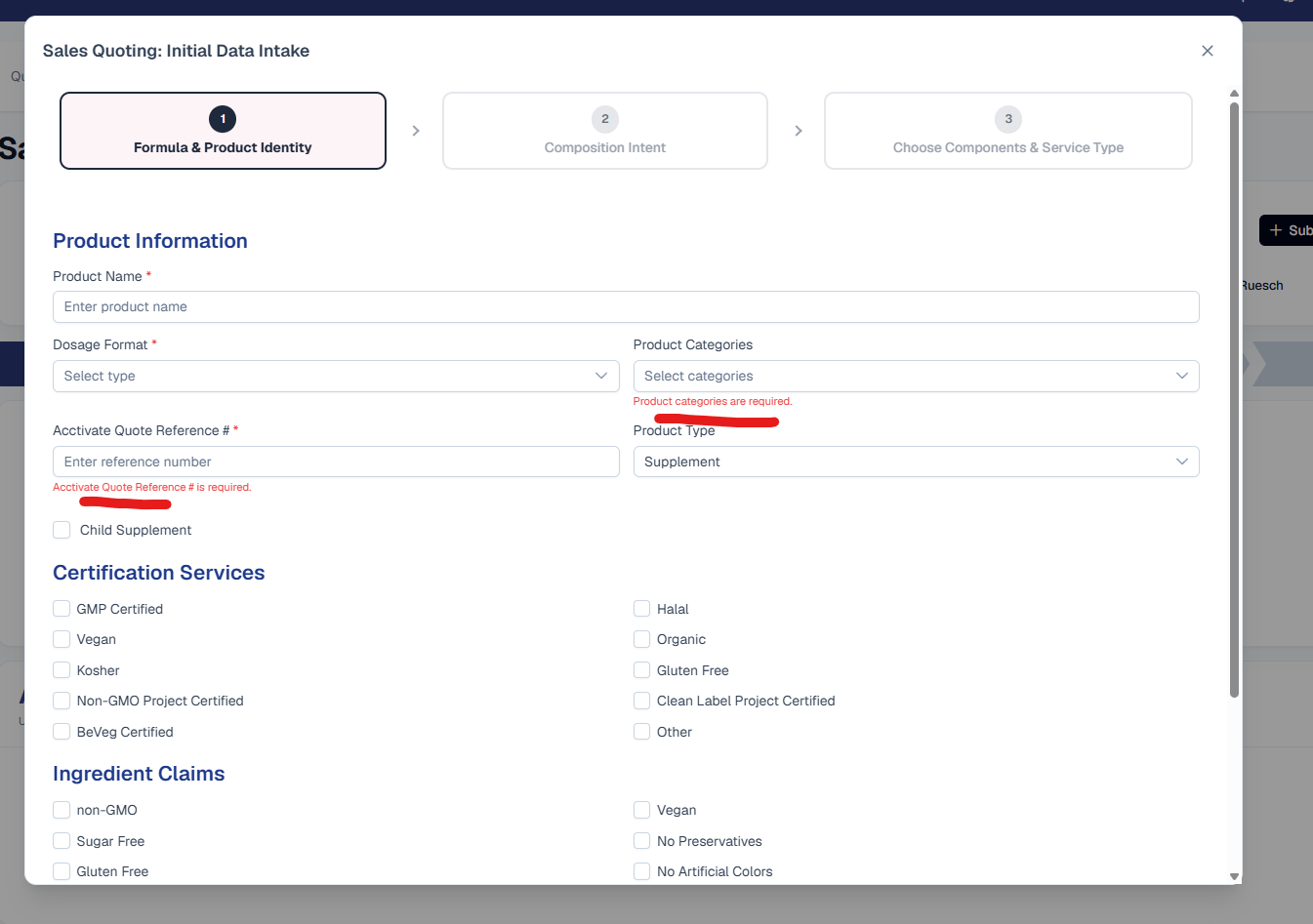This screenshot has height=924, width=1313.
Task: Check the Other certification checkbox
Action: tap(641, 732)
